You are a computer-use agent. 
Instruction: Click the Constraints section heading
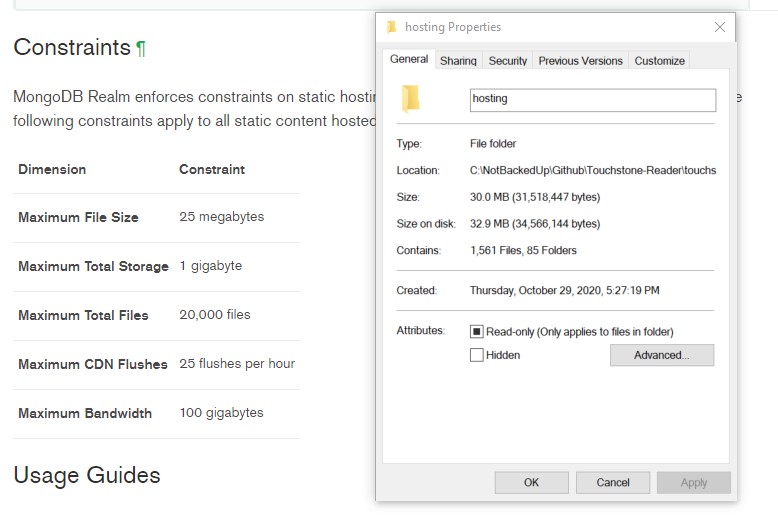tap(72, 47)
